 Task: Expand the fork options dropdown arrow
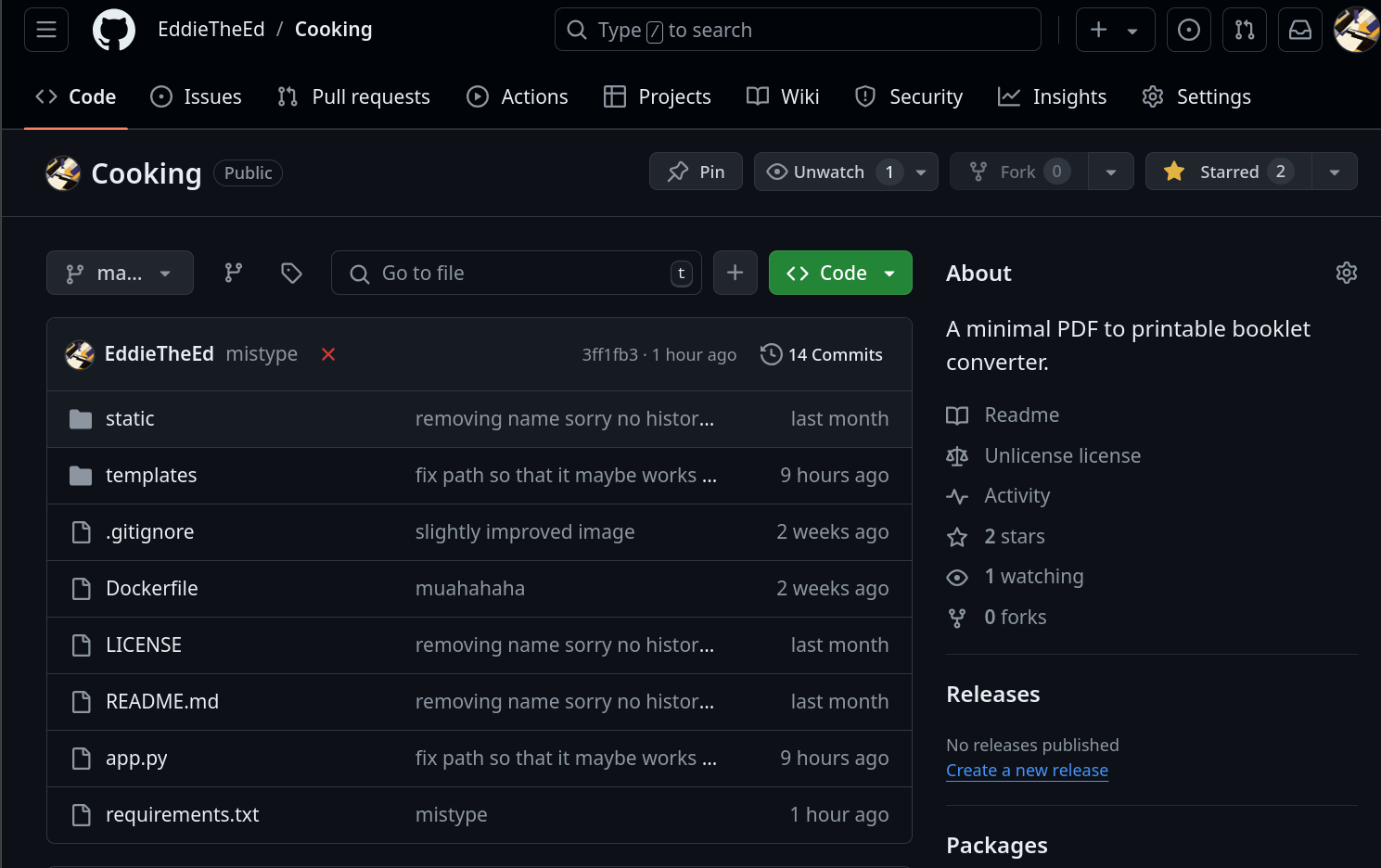pyautogui.click(x=1111, y=172)
